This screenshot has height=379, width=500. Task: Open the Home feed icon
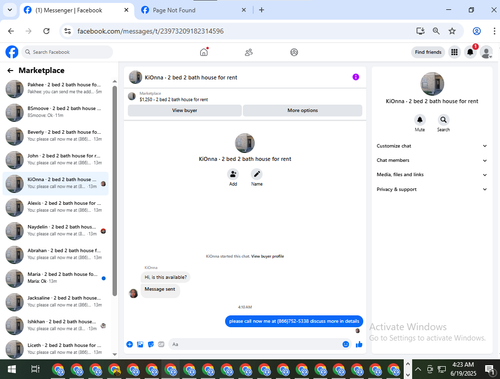204,52
